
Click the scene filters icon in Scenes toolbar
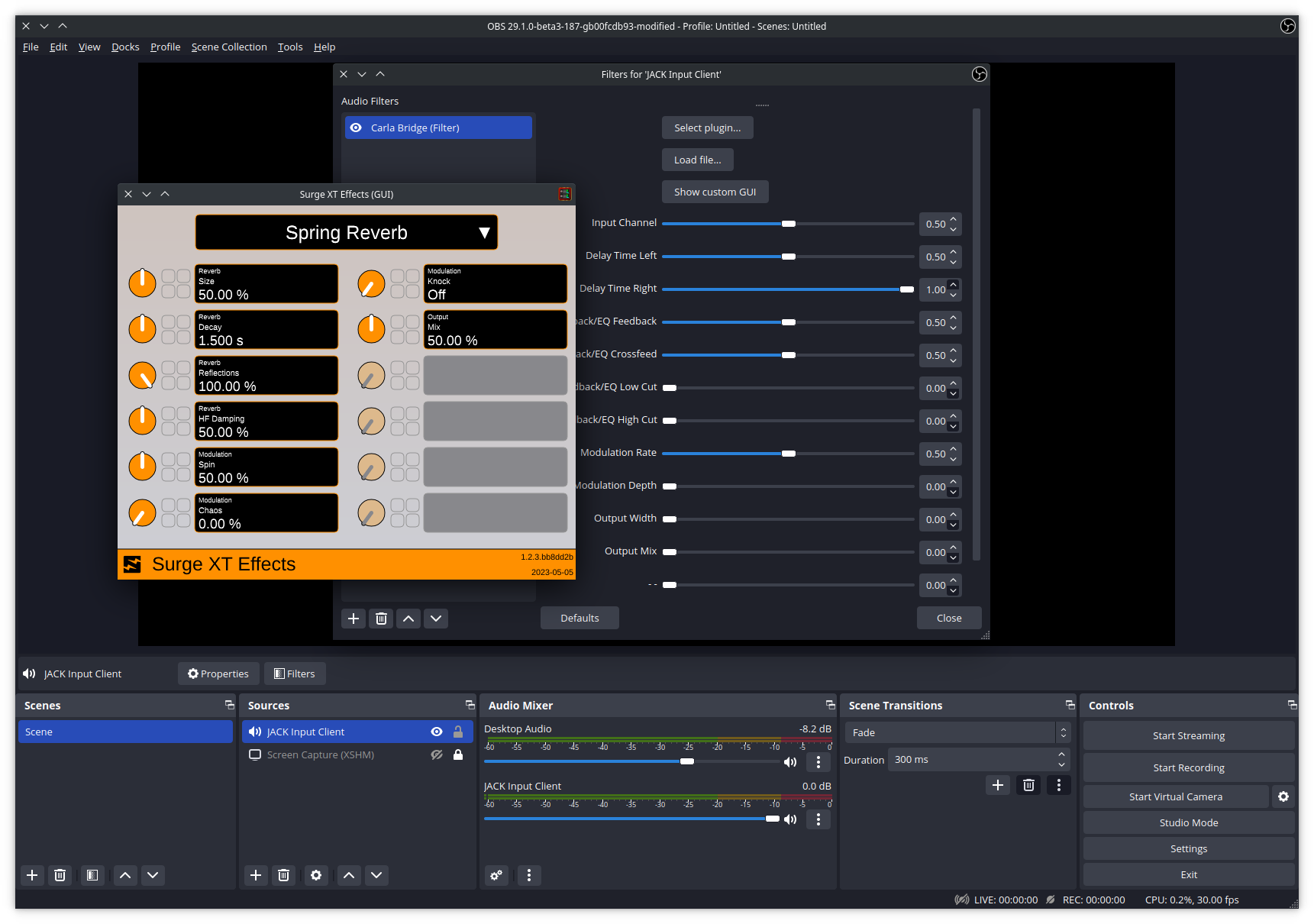(x=92, y=875)
